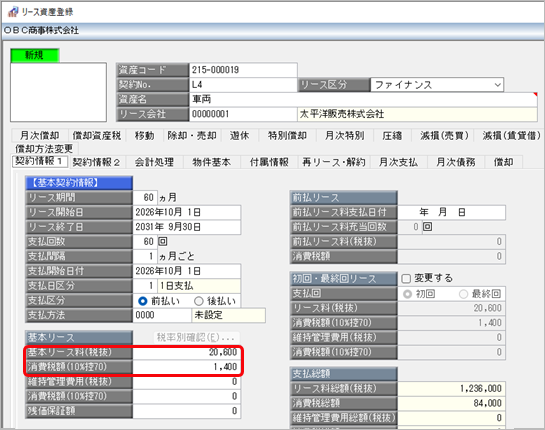Open the 会計処理 tab
Screen dimensions: 545x430
point(154,162)
